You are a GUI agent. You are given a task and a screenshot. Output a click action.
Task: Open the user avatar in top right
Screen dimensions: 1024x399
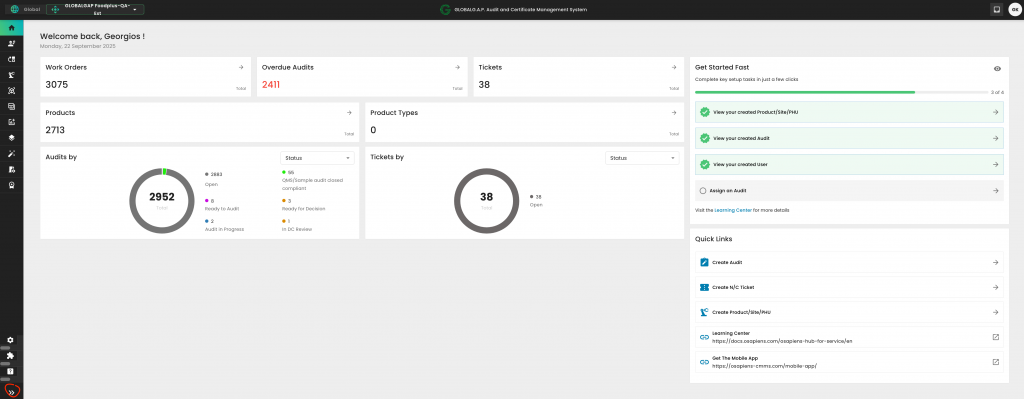1014,10
